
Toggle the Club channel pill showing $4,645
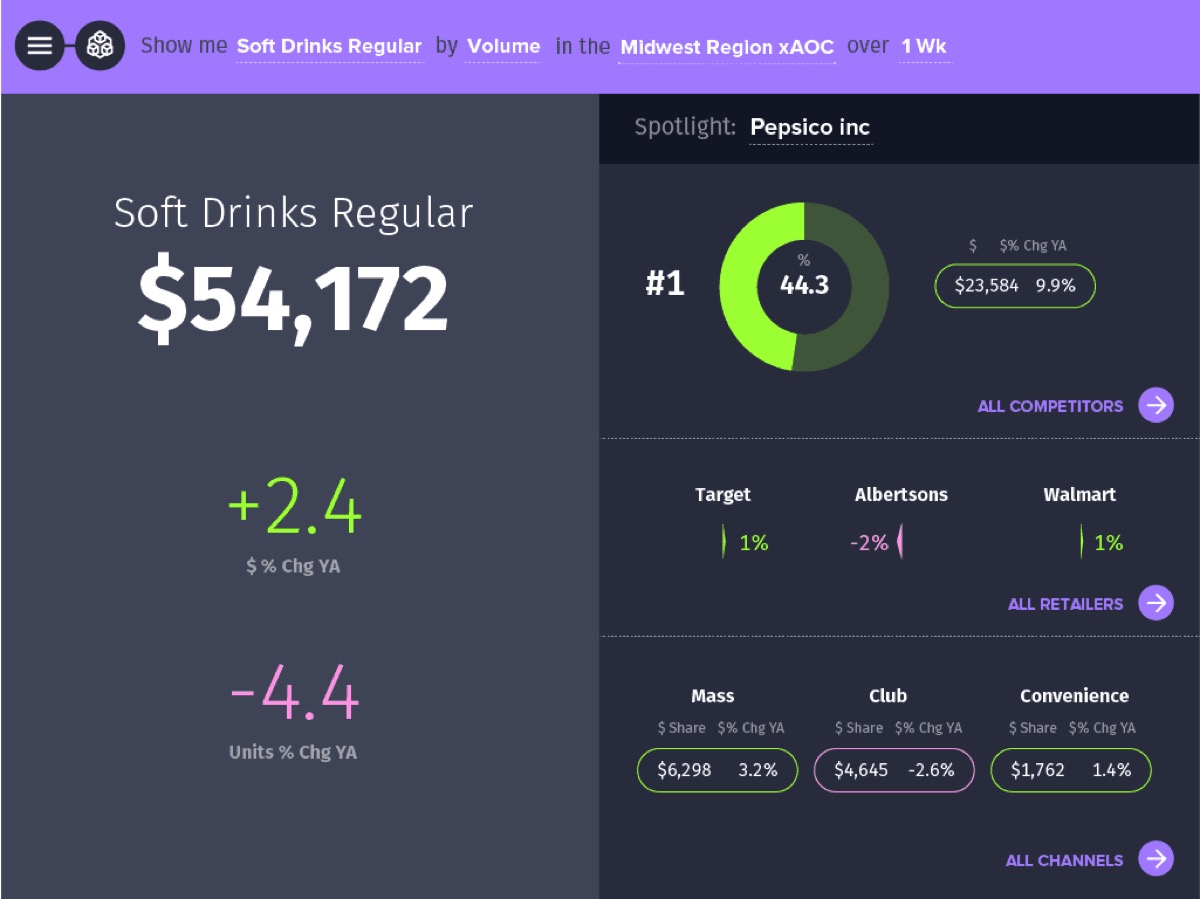(893, 770)
